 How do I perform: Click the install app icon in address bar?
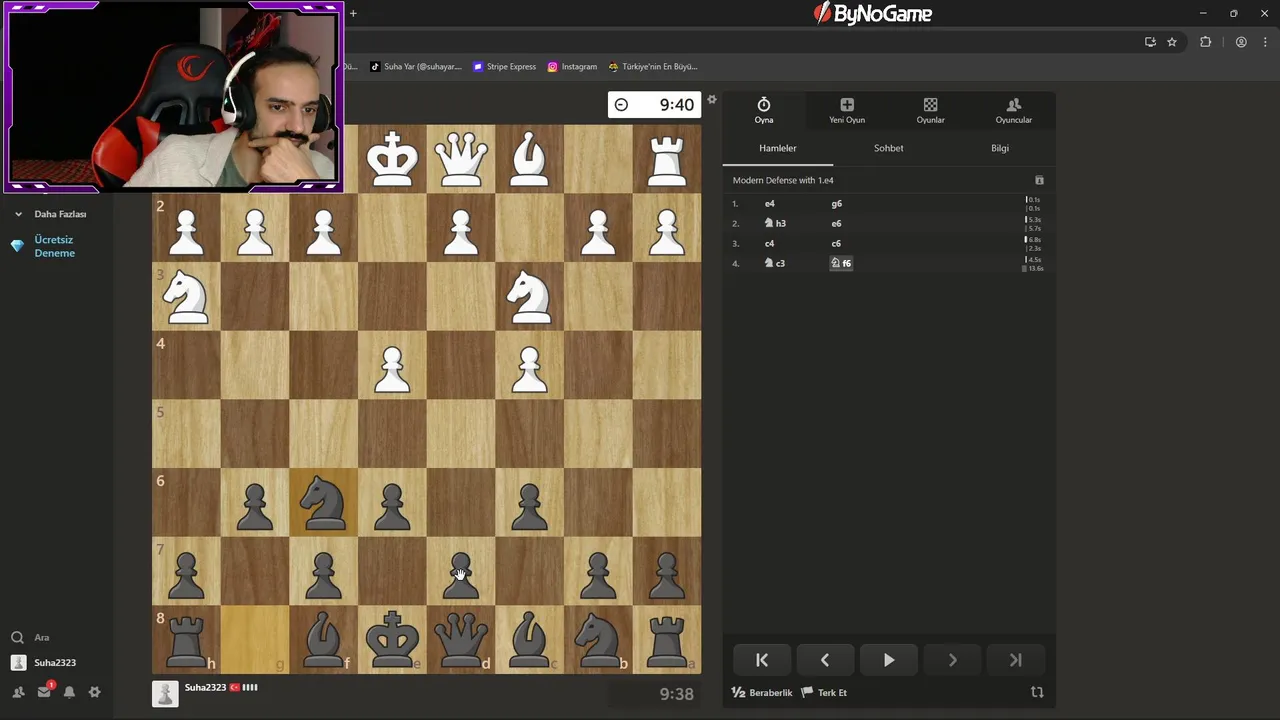1150,42
